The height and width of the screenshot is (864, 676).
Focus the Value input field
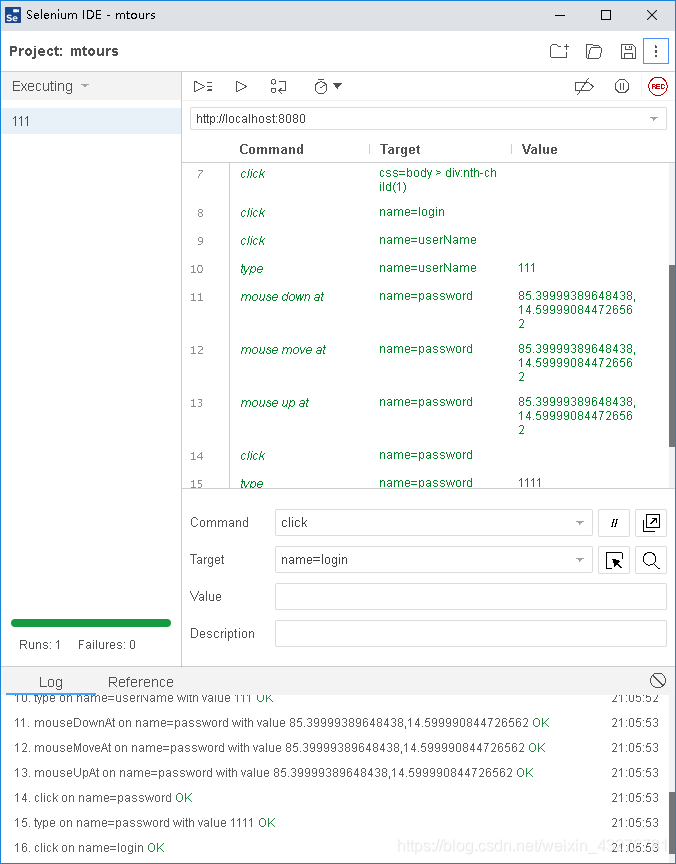pyautogui.click(x=471, y=597)
